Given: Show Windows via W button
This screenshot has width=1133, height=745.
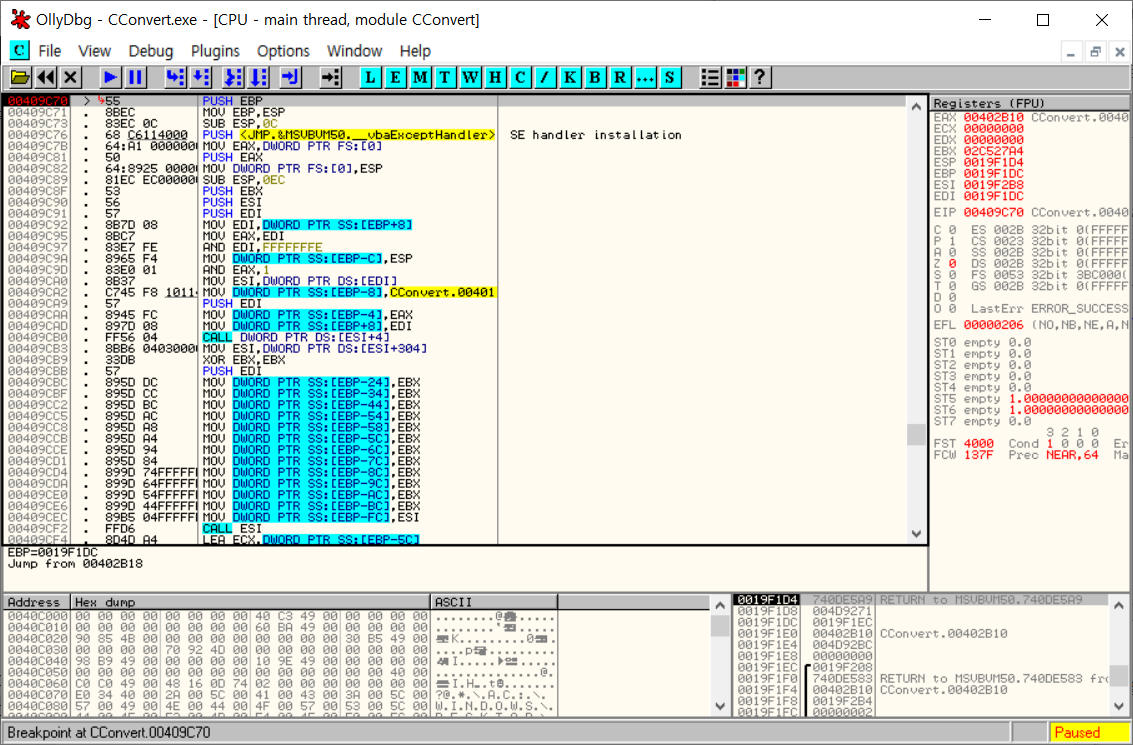Looking at the screenshot, I should 470,77.
